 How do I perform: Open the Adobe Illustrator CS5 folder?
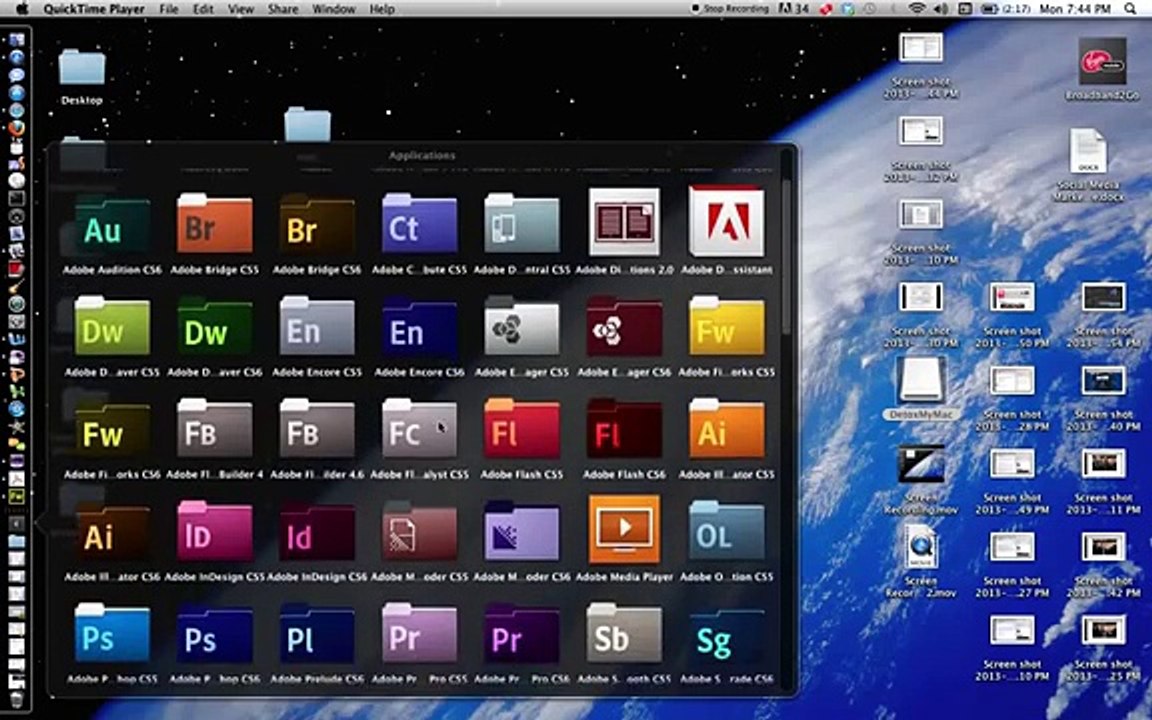click(x=726, y=429)
